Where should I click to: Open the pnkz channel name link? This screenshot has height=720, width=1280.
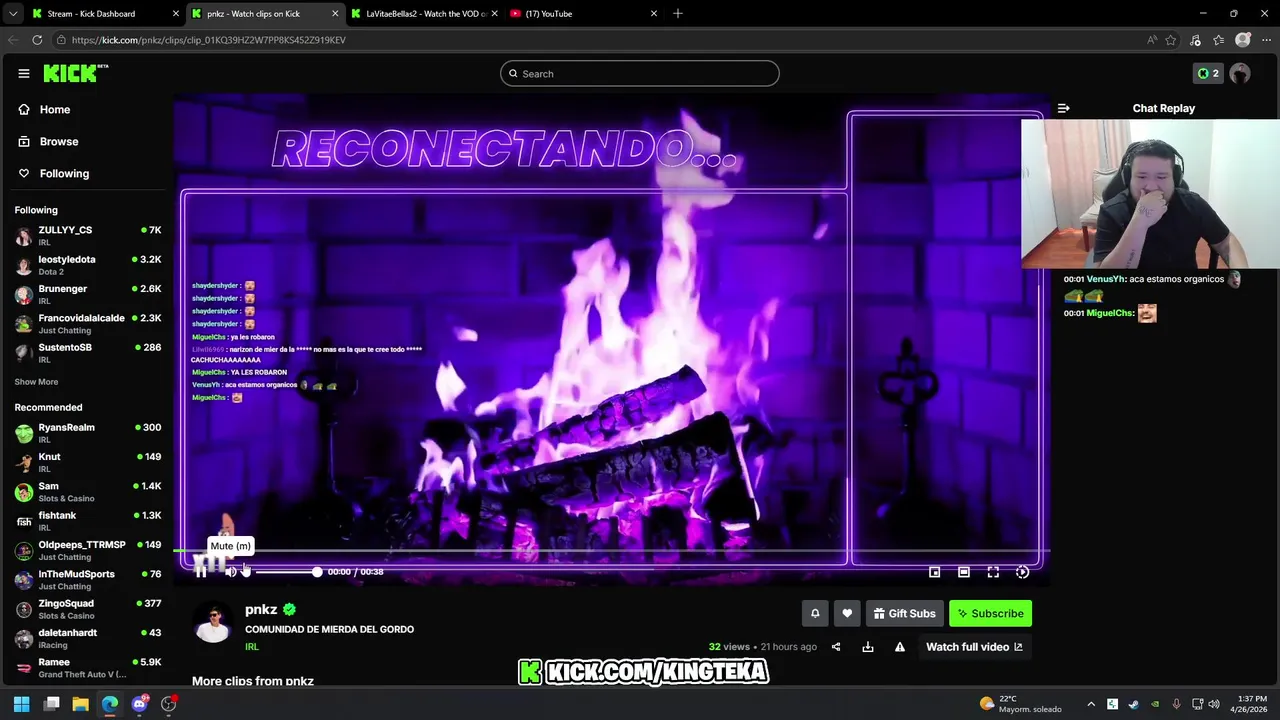(x=261, y=609)
